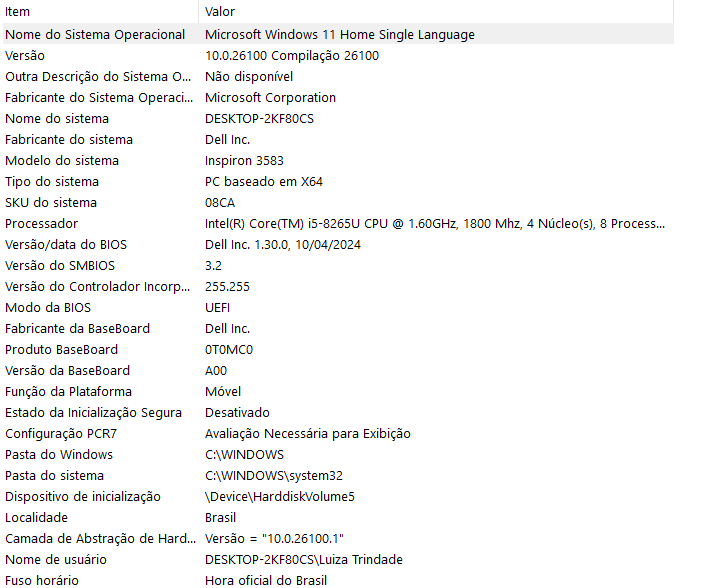Select the value '255.255'
711x588 pixels.
coord(227,287)
